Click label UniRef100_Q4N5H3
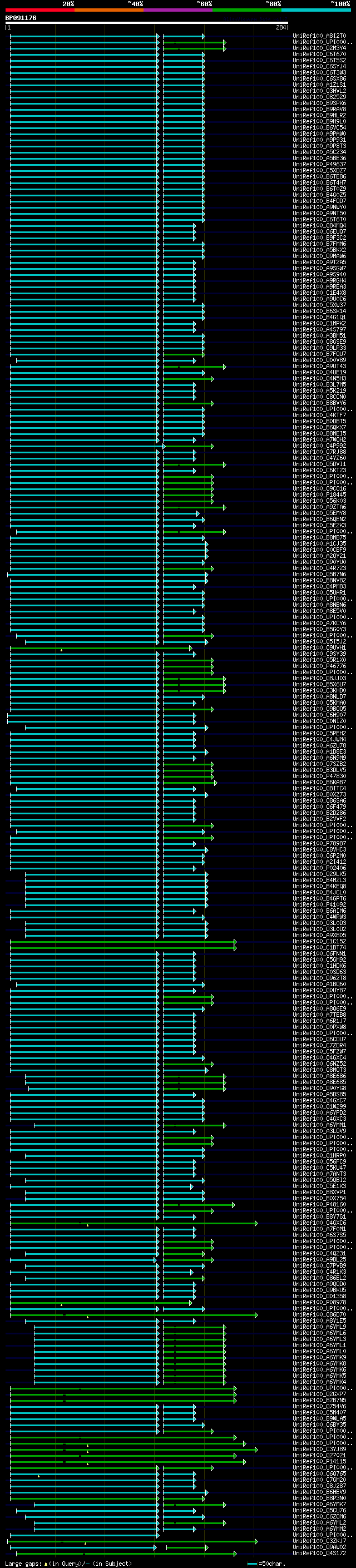The height and width of the screenshot is (1568, 356). (x=319, y=379)
